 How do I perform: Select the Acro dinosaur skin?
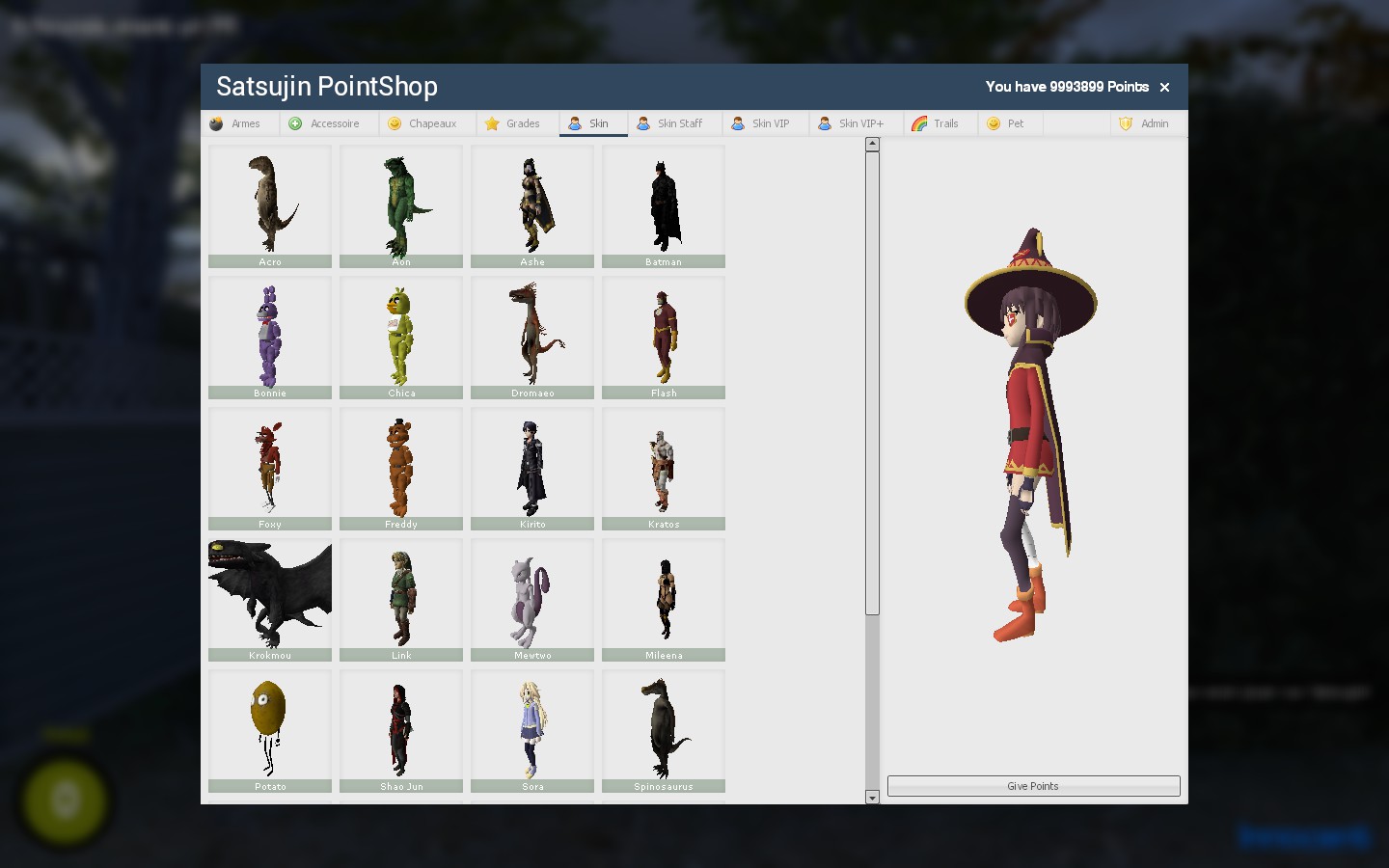pyautogui.click(x=270, y=206)
